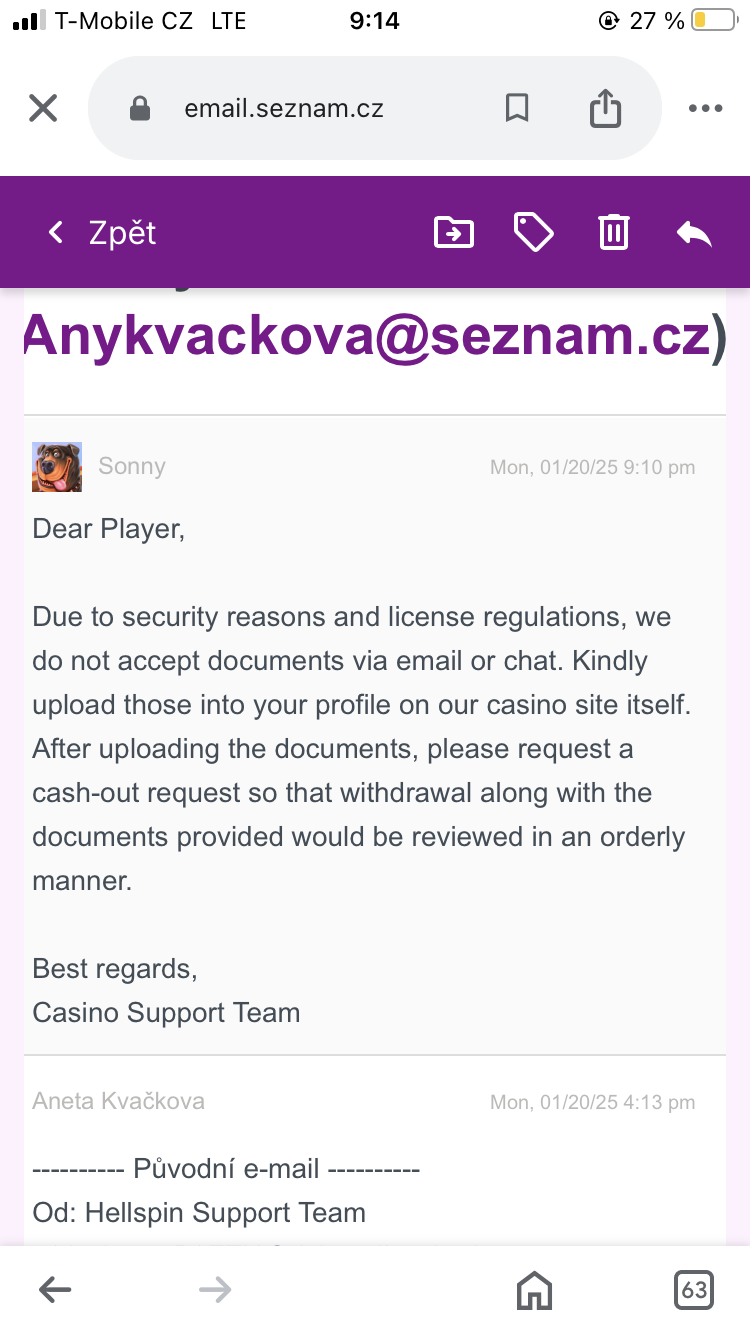Delete the email with the trash icon
Screen dimensions: 750x1334
(x=613, y=231)
